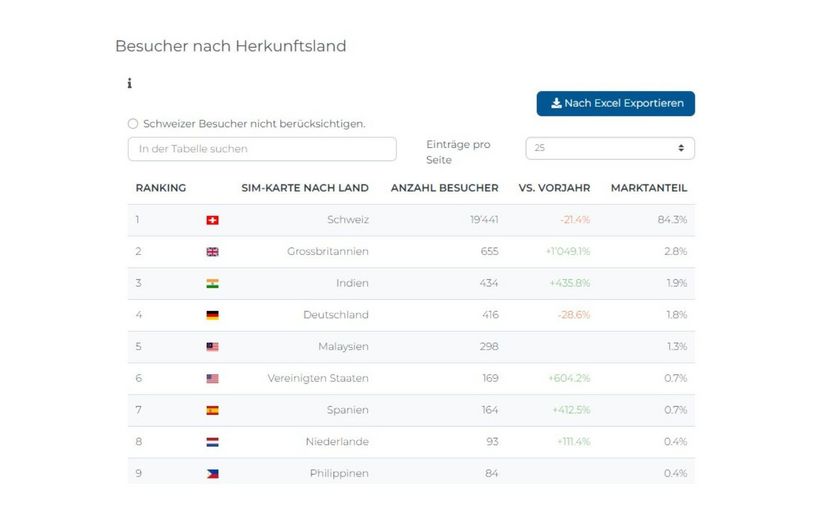Sort by the Ranking column header
Screen dimensions: 820x513
click(x=161, y=188)
